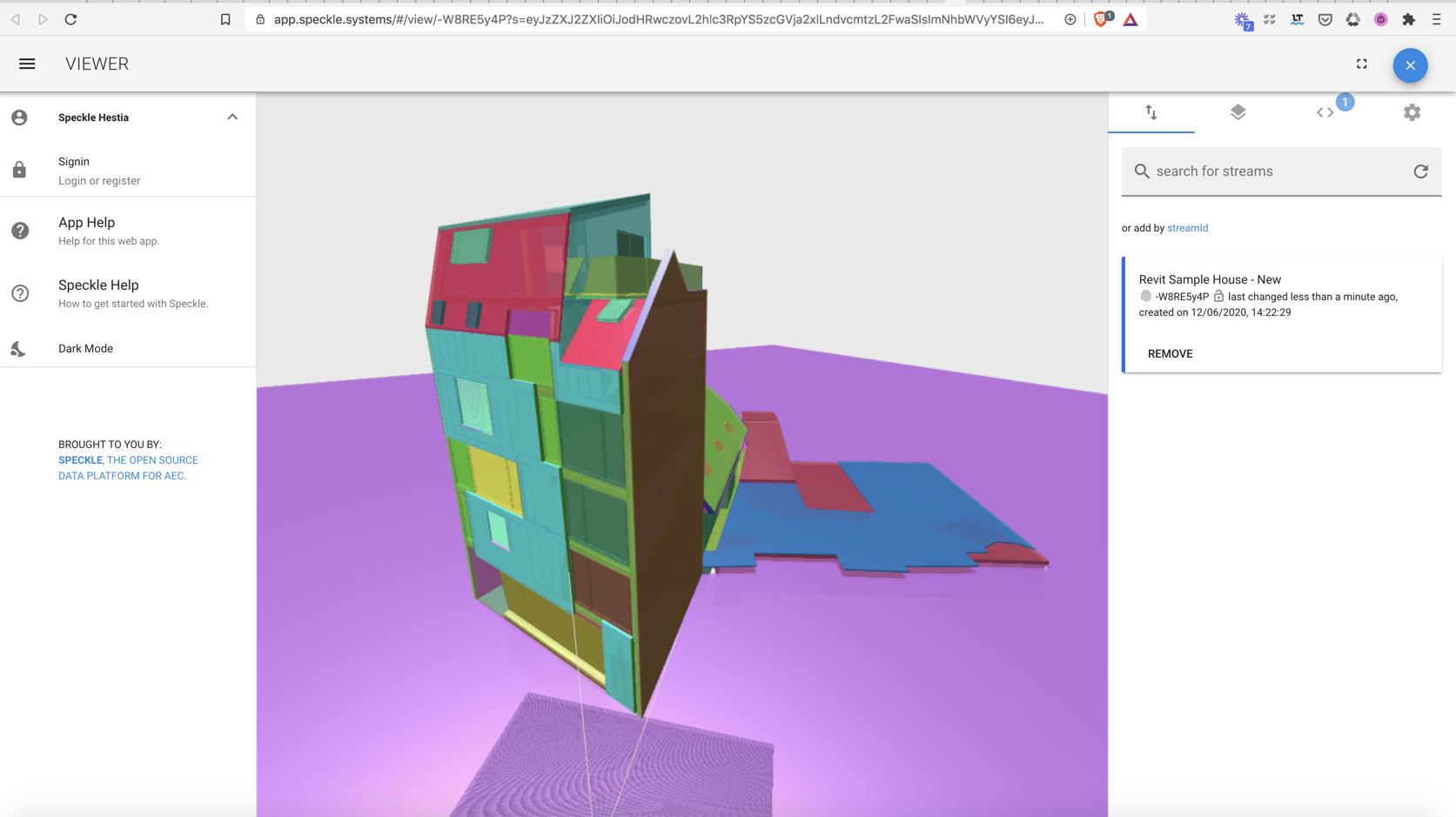
Task: Collapse the Speckle Hestia section
Action: click(231, 116)
